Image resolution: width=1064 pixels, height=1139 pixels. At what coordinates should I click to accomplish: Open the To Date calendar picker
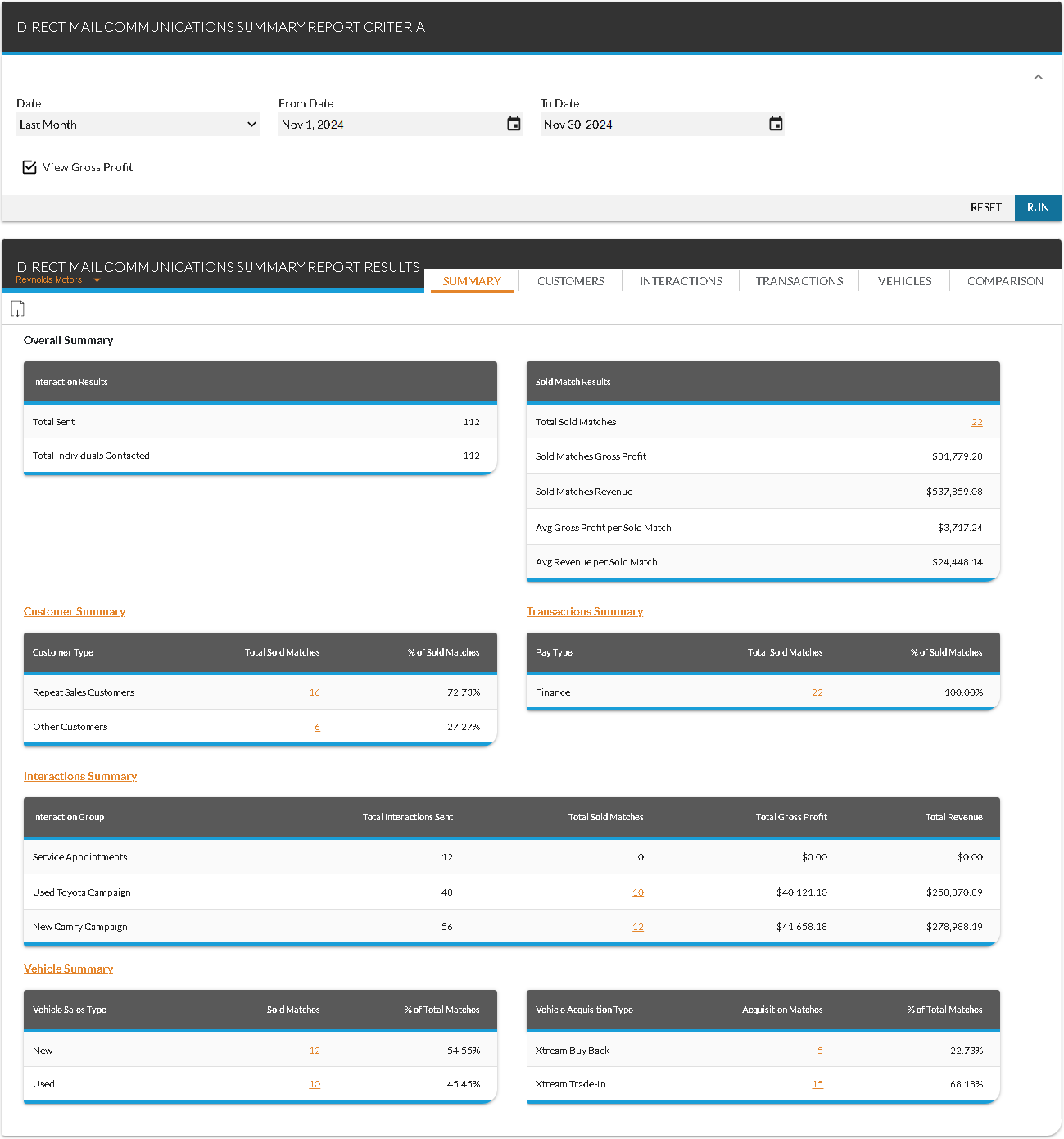click(x=776, y=124)
